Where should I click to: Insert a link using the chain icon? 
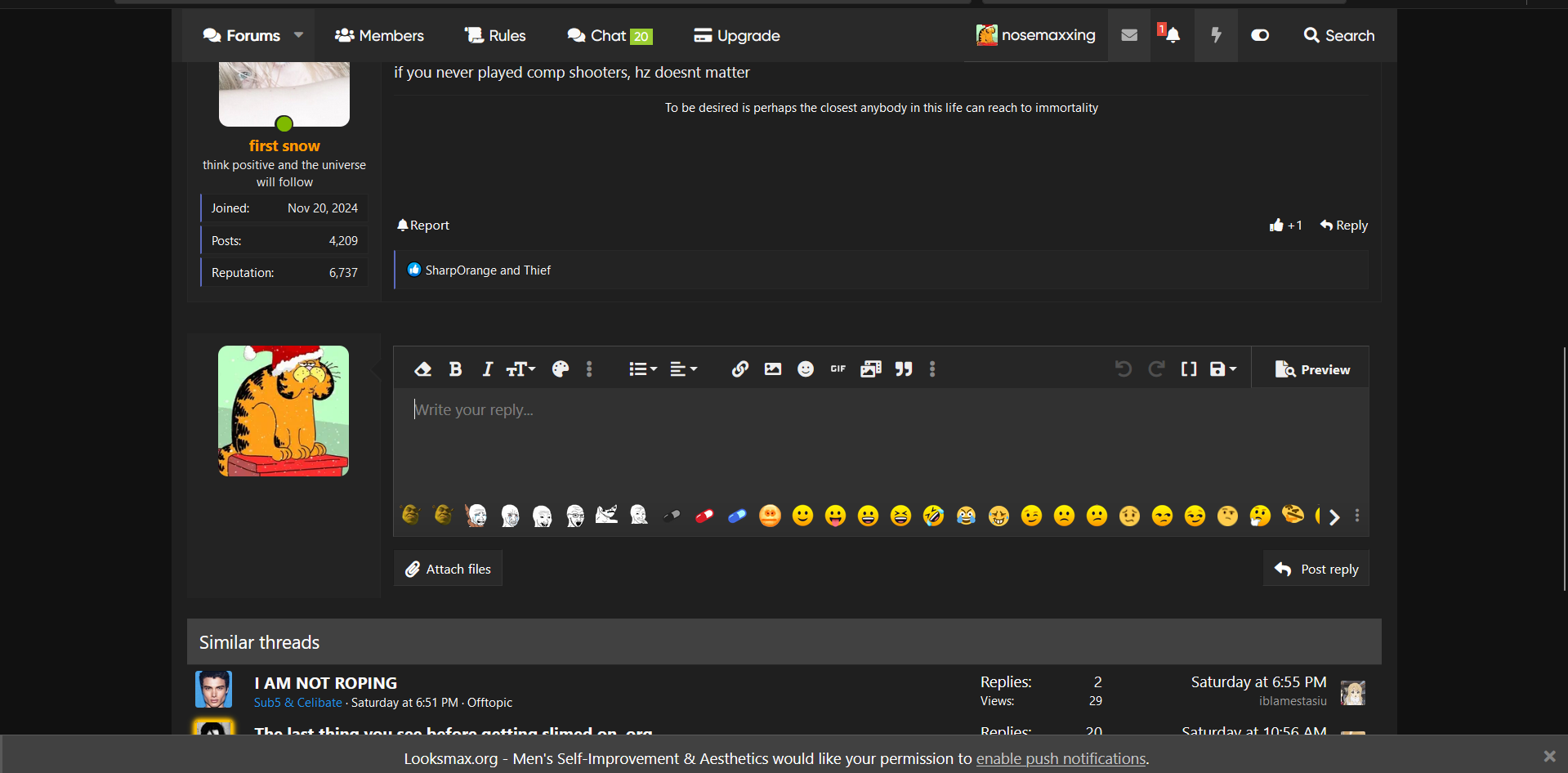(739, 369)
